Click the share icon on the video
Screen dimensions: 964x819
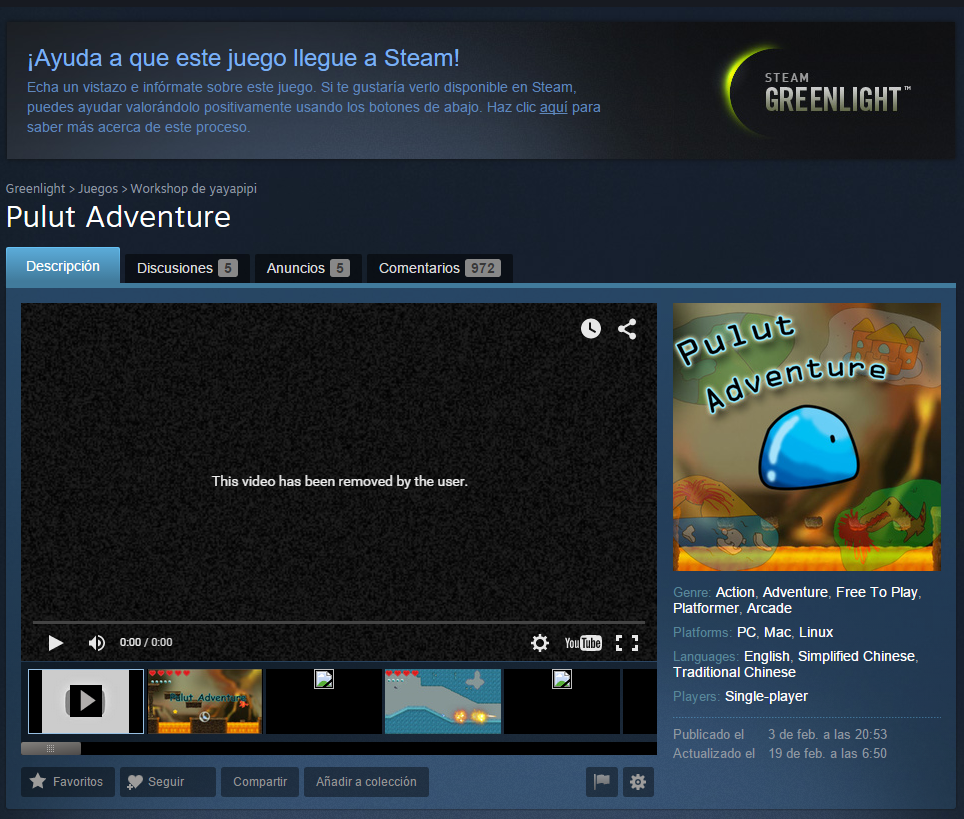(627, 329)
